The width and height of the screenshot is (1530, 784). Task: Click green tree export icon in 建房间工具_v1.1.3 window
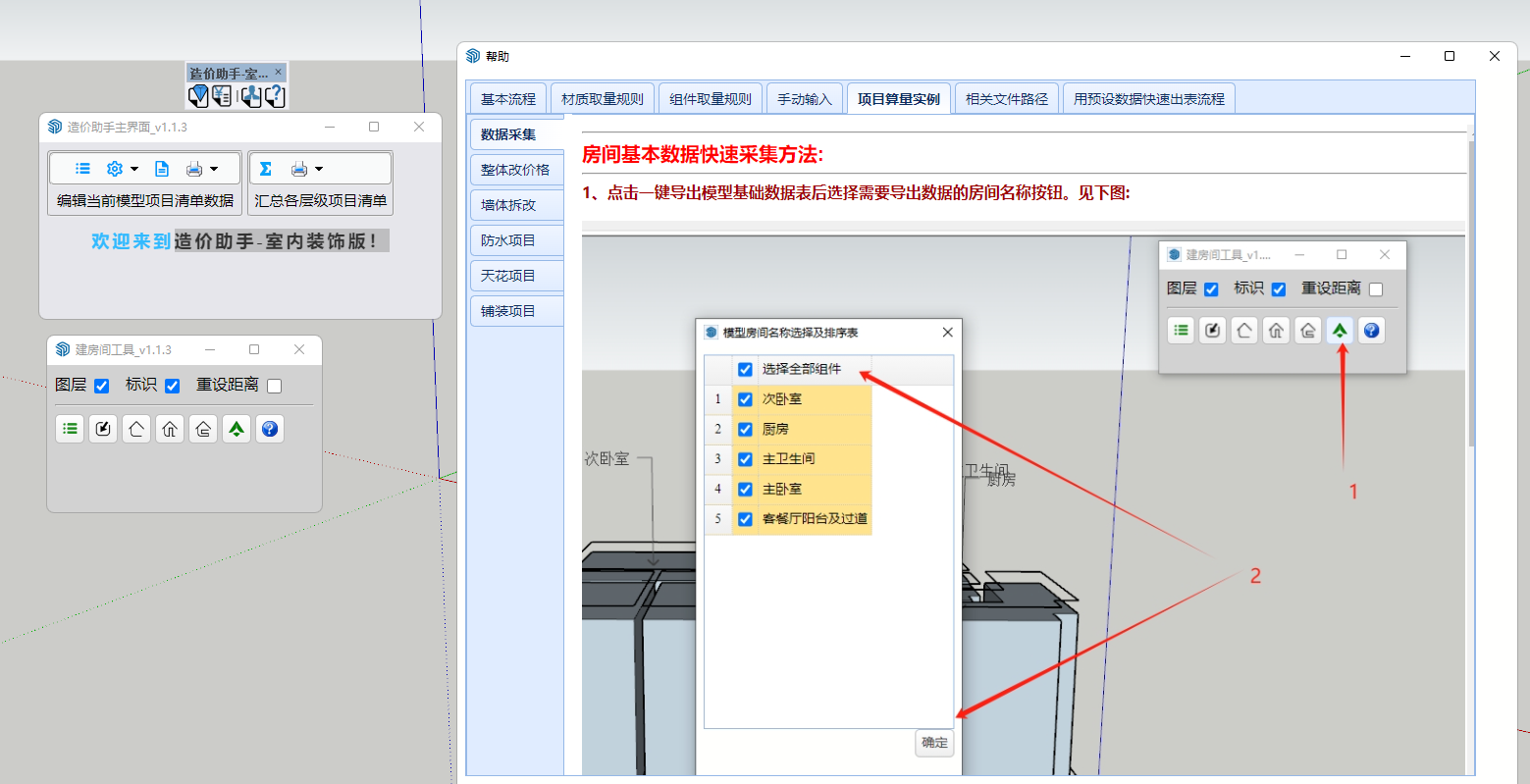pyautogui.click(x=237, y=429)
